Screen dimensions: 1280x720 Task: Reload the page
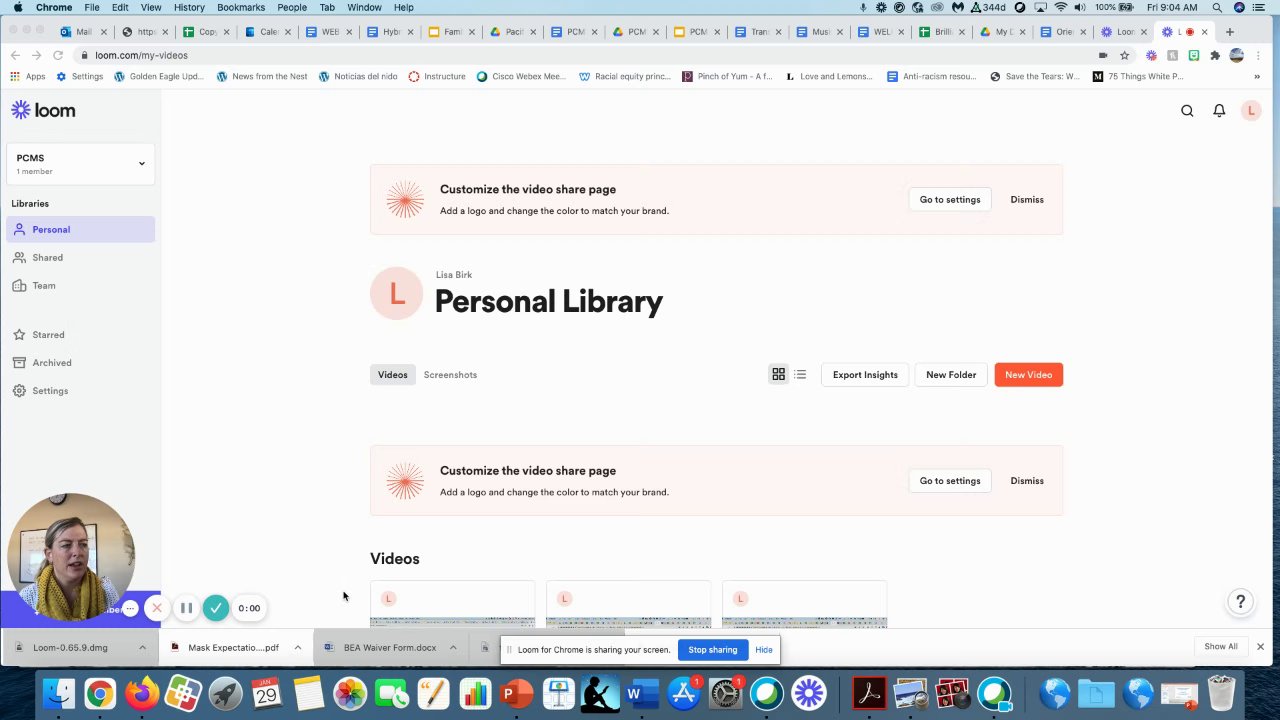click(x=58, y=55)
